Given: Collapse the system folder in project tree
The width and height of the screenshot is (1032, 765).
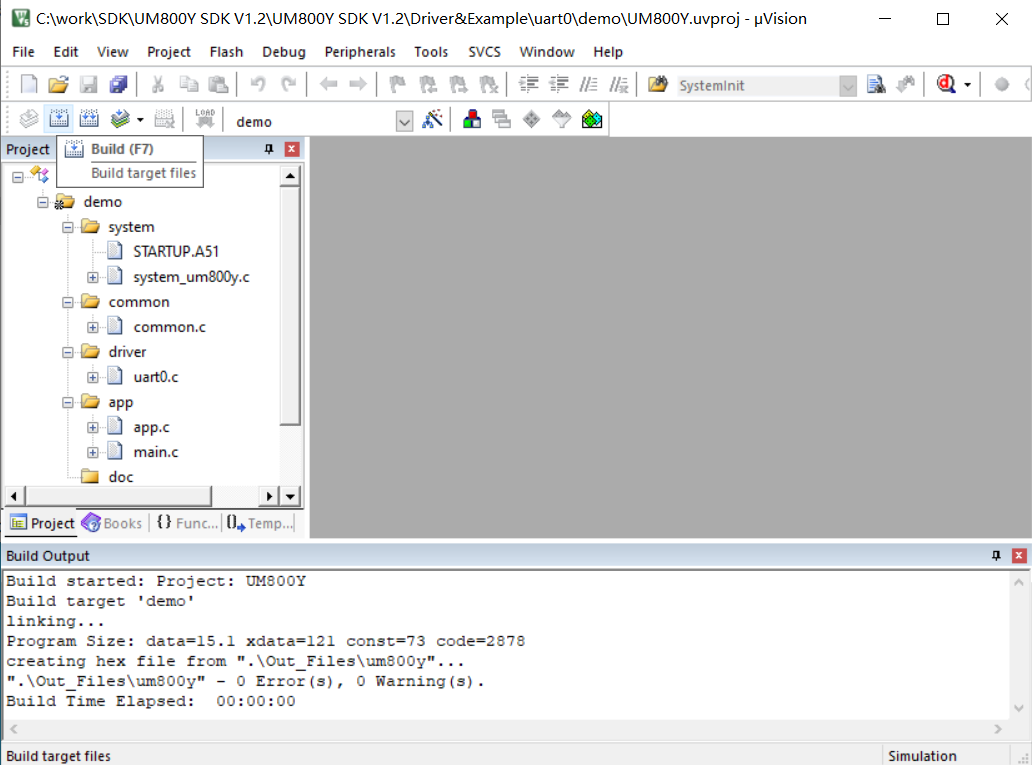Looking at the screenshot, I should pos(68,227).
